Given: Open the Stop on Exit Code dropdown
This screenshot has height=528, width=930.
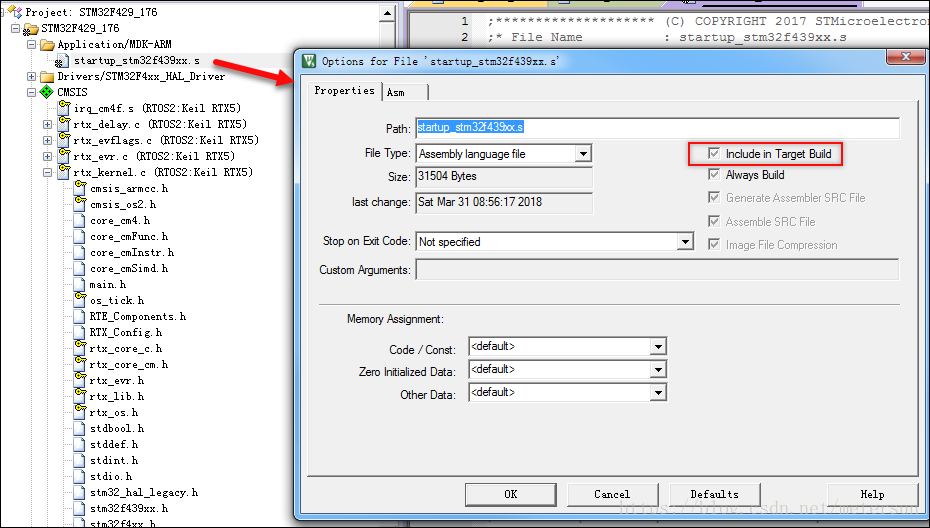Looking at the screenshot, I should pos(685,241).
